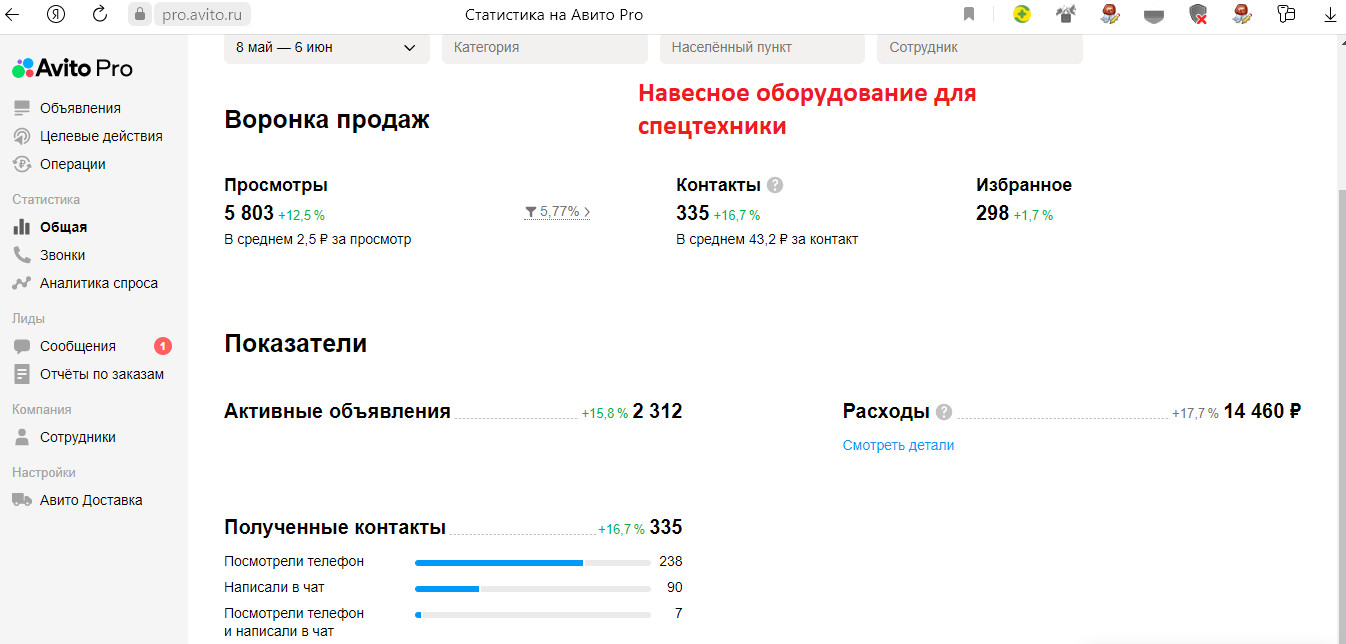The height and width of the screenshot is (644, 1346).
Task: Click the Населённый пункт filter field
Action: [x=762, y=47]
